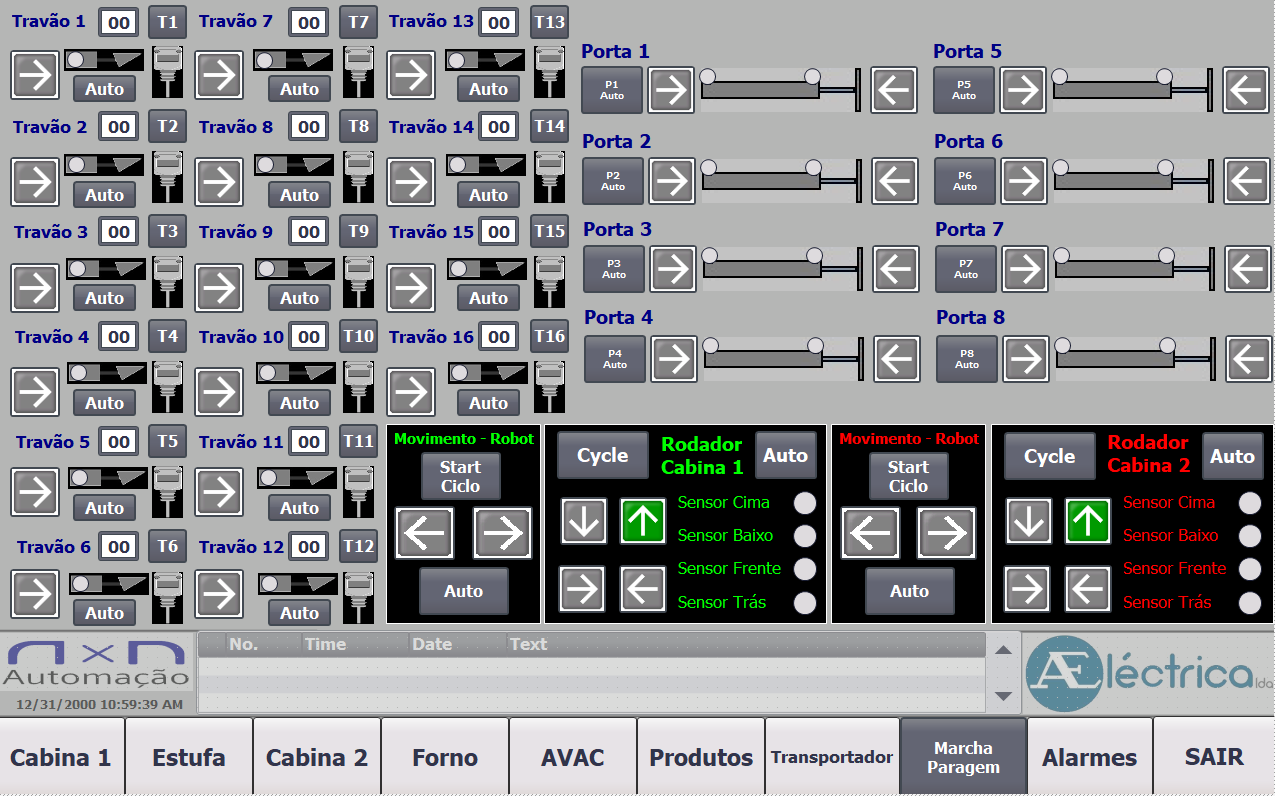Click the down arrow in Rodador Cabina 2
This screenshot has width=1275, height=796.
click(1028, 522)
